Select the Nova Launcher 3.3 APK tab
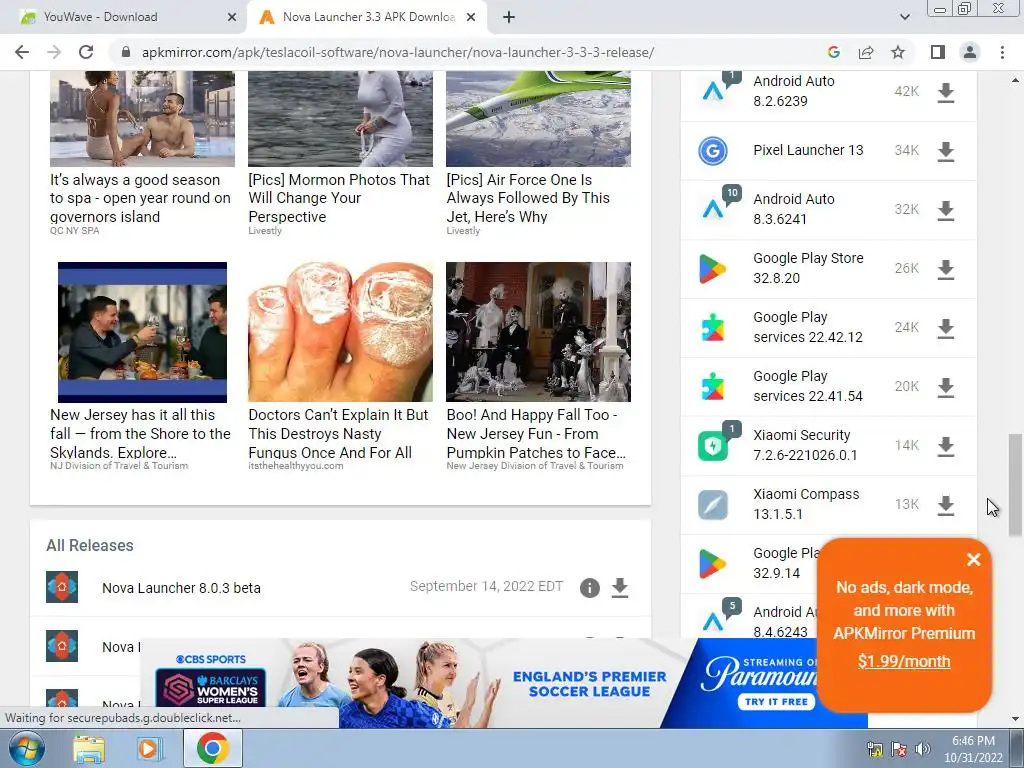1024x768 pixels. coord(369,17)
